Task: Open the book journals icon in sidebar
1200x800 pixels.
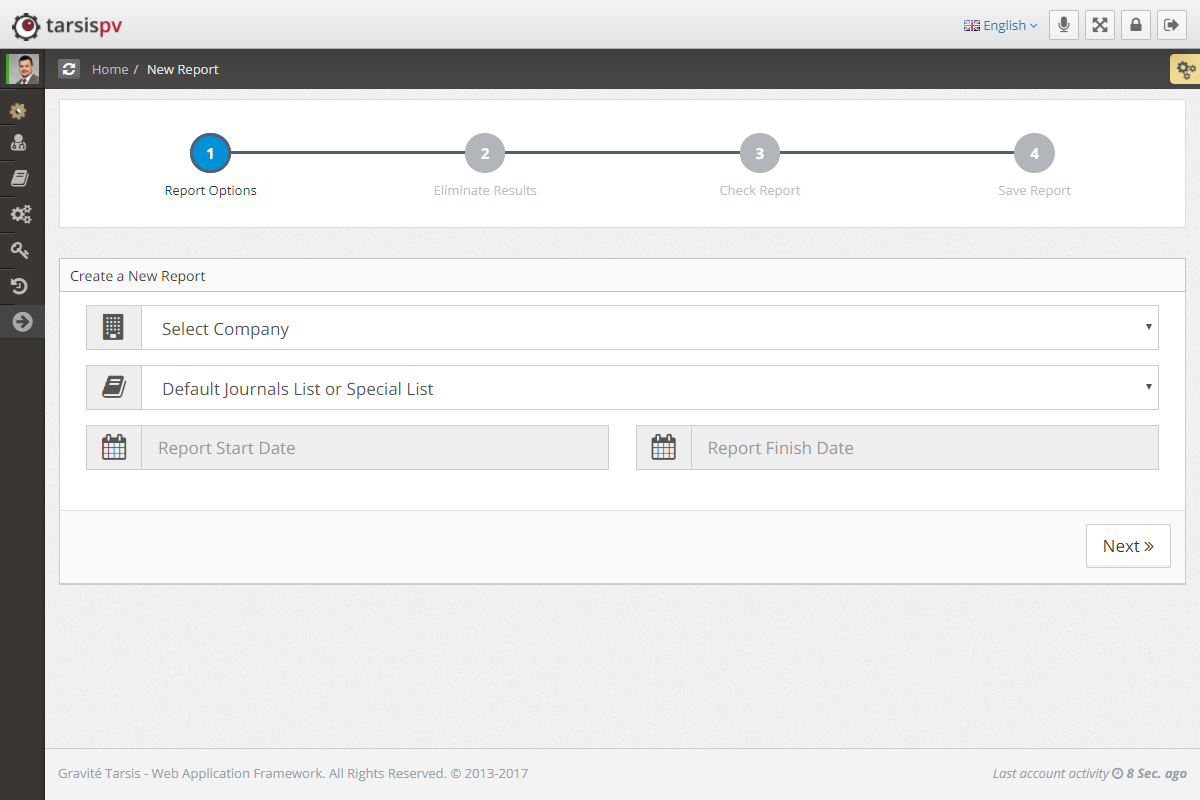Action: tap(19, 178)
